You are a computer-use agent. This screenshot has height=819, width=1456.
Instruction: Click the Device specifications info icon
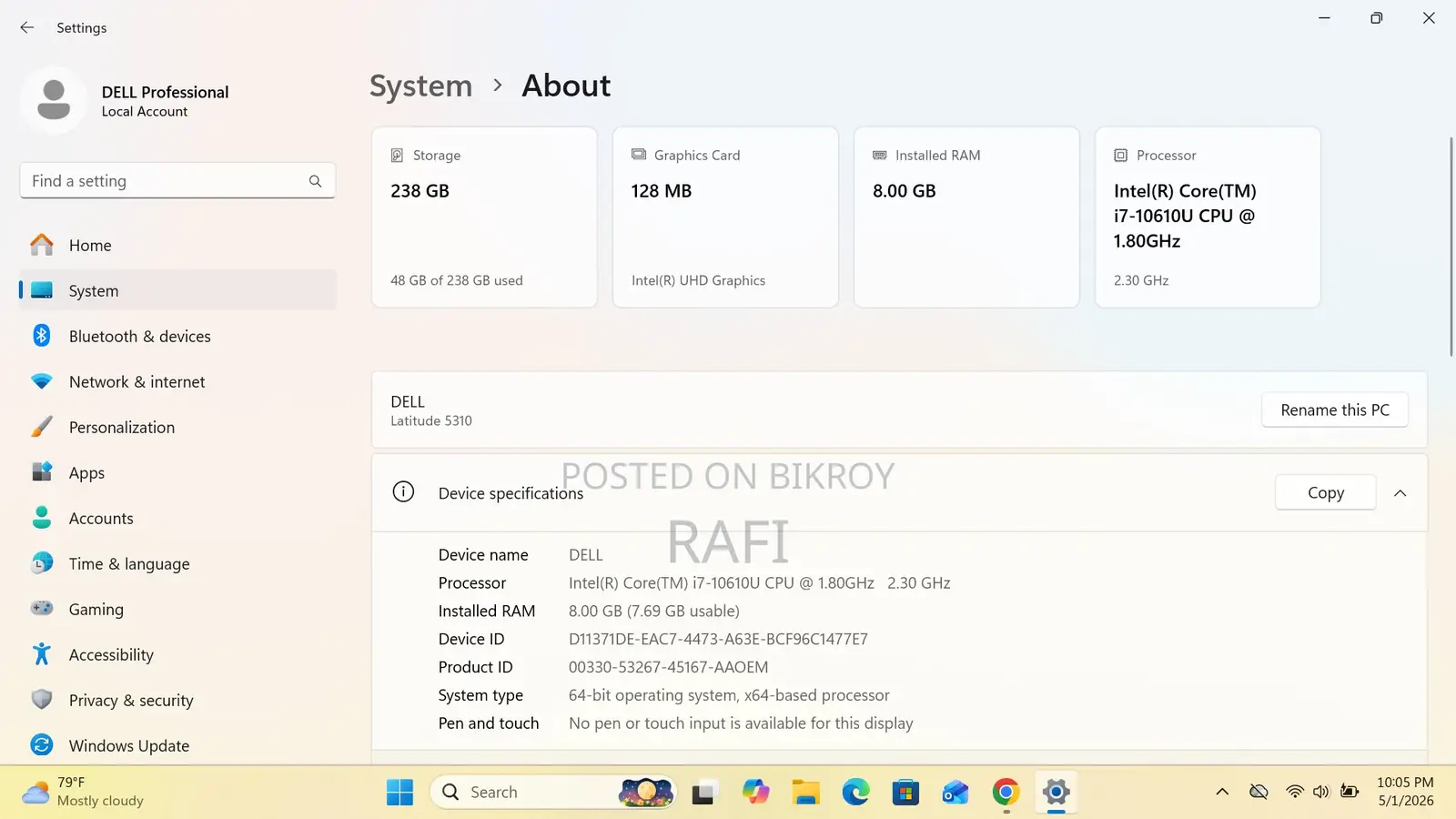(403, 492)
